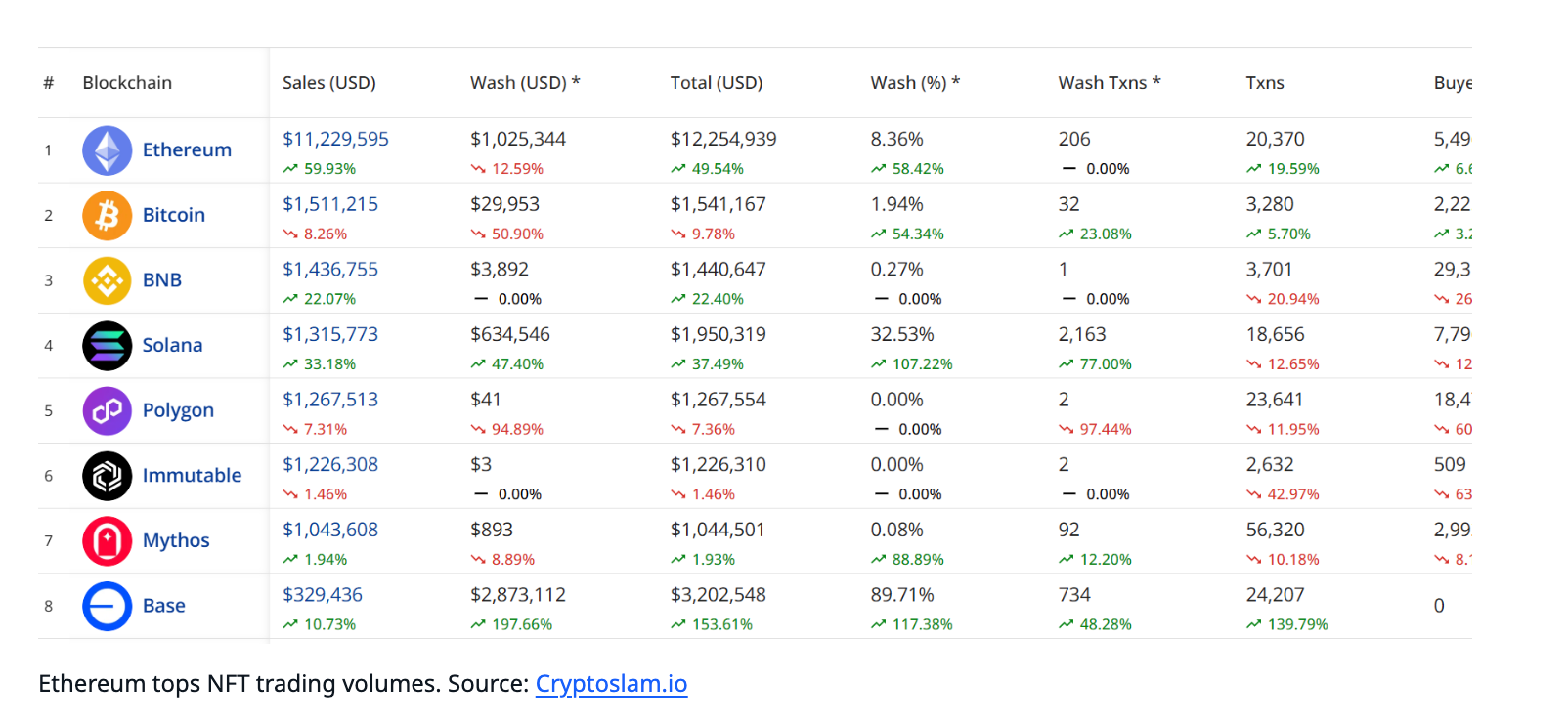Viewport: 1568px width, 723px height.
Task: Click Solana wash value $634,546
Action: pyautogui.click(x=510, y=334)
